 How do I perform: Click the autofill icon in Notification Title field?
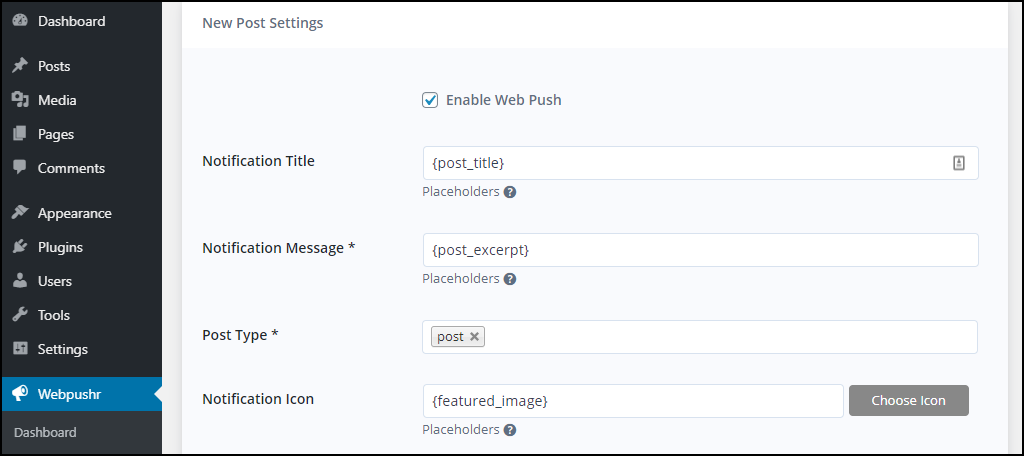tap(958, 163)
